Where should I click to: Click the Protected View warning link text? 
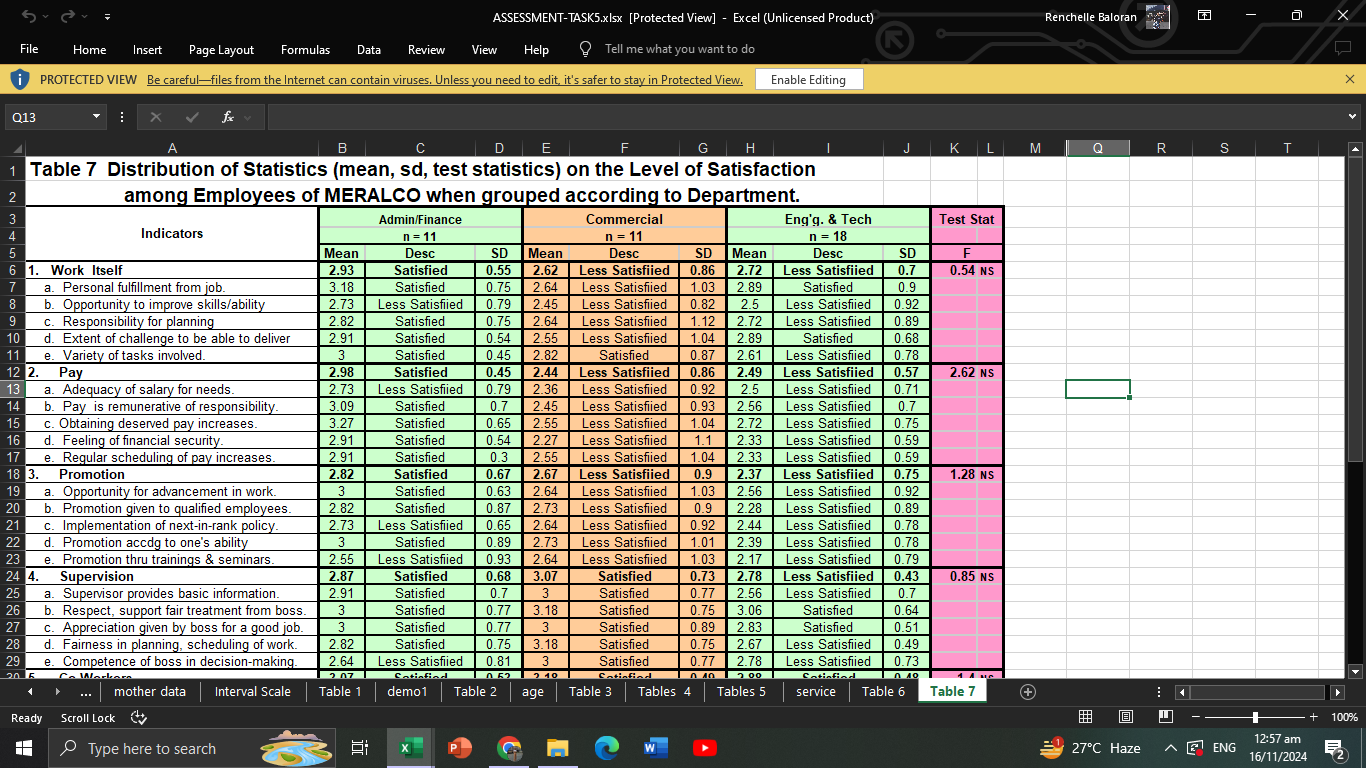click(445, 80)
